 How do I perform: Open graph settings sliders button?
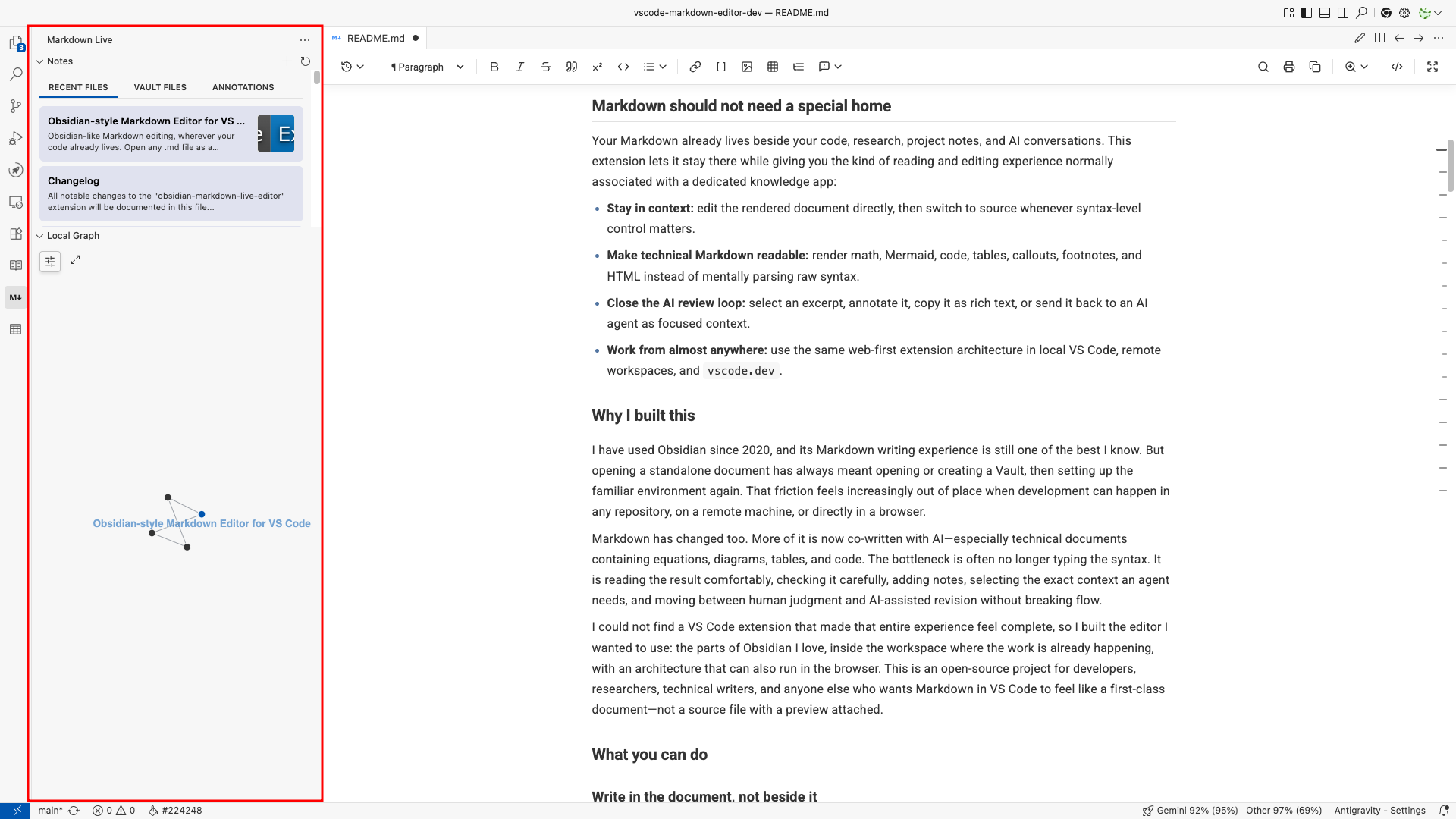[x=50, y=262]
